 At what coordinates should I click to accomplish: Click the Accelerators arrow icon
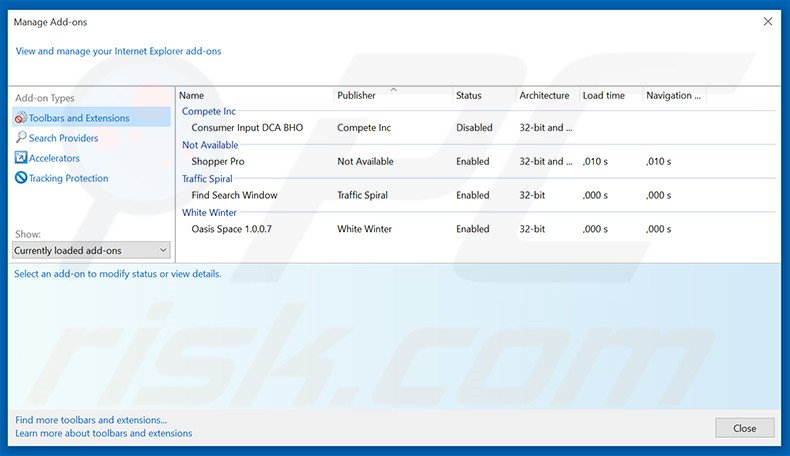[x=21, y=158]
